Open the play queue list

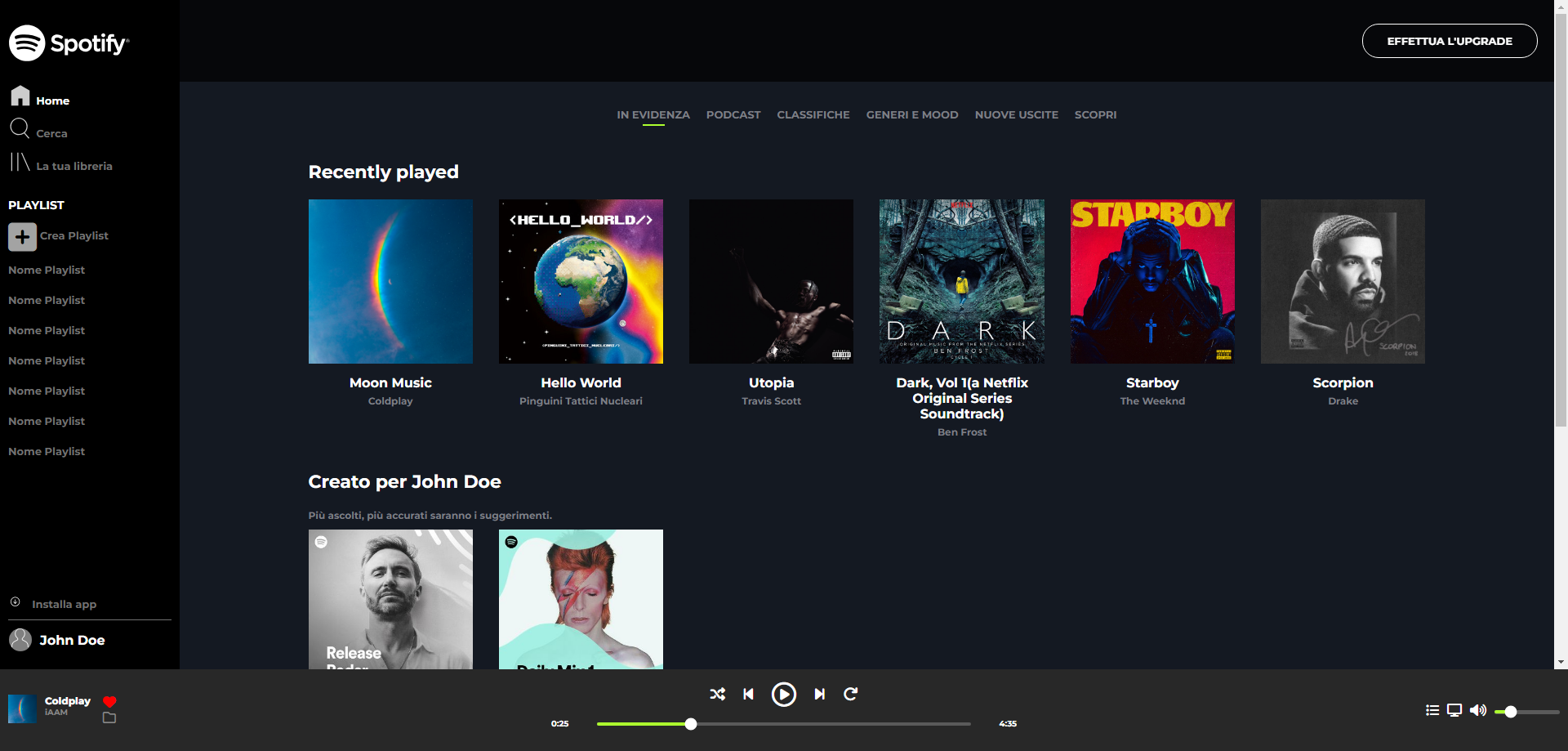tap(1432, 710)
